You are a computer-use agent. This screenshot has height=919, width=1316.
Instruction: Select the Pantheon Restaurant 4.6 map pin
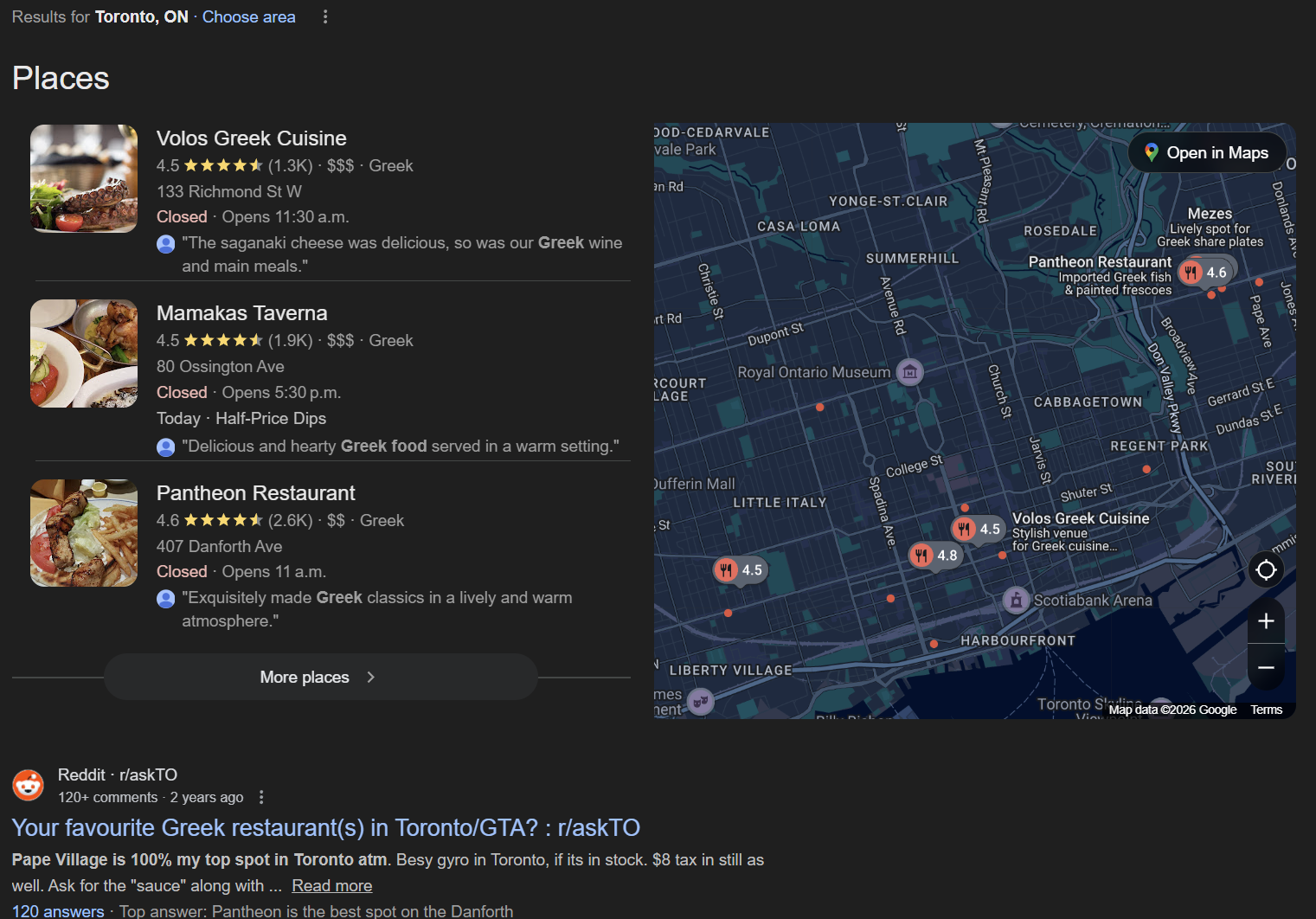point(1204,273)
